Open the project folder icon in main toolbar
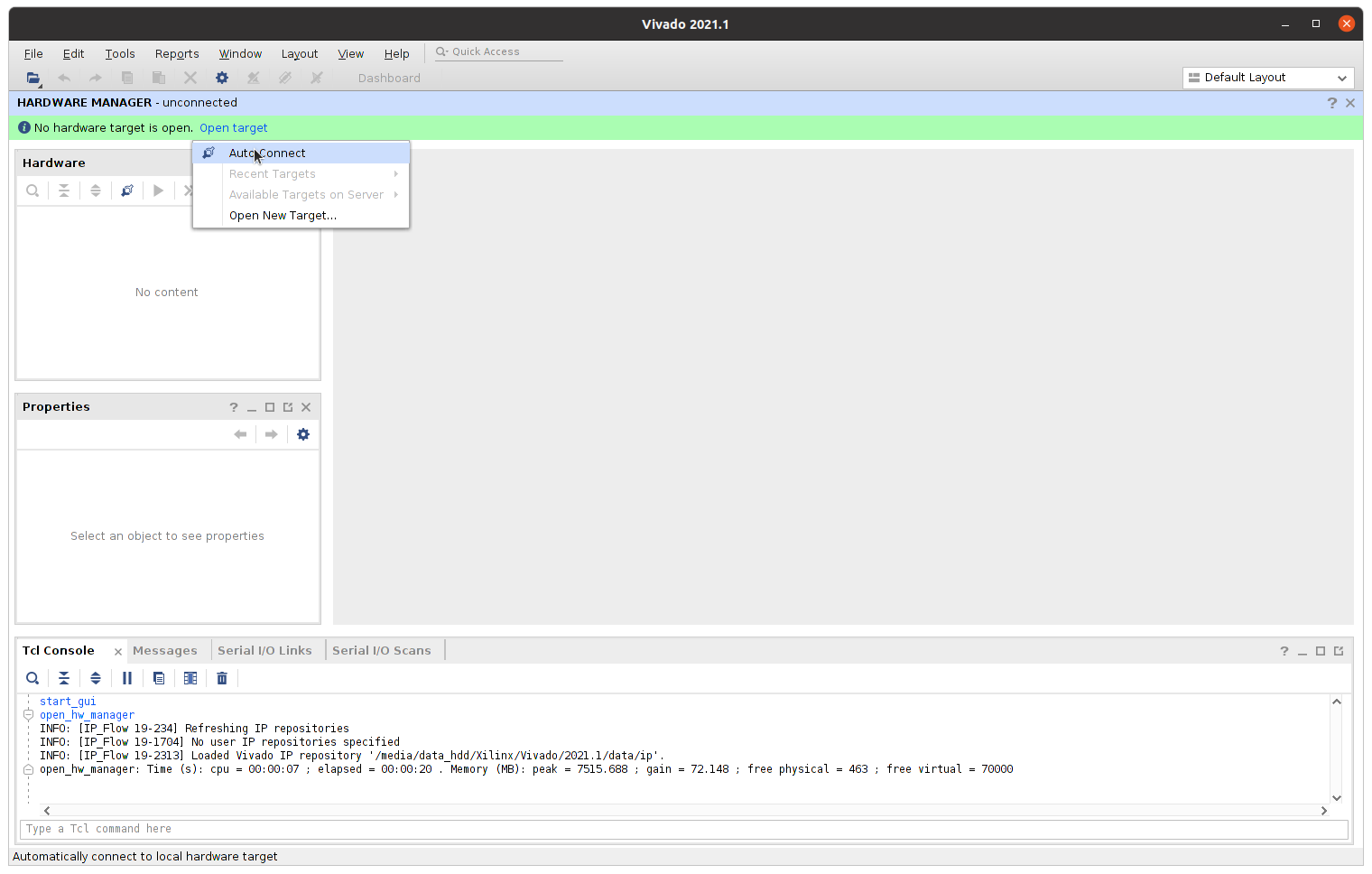Screen dimensions: 1372x874 (33, 79)
